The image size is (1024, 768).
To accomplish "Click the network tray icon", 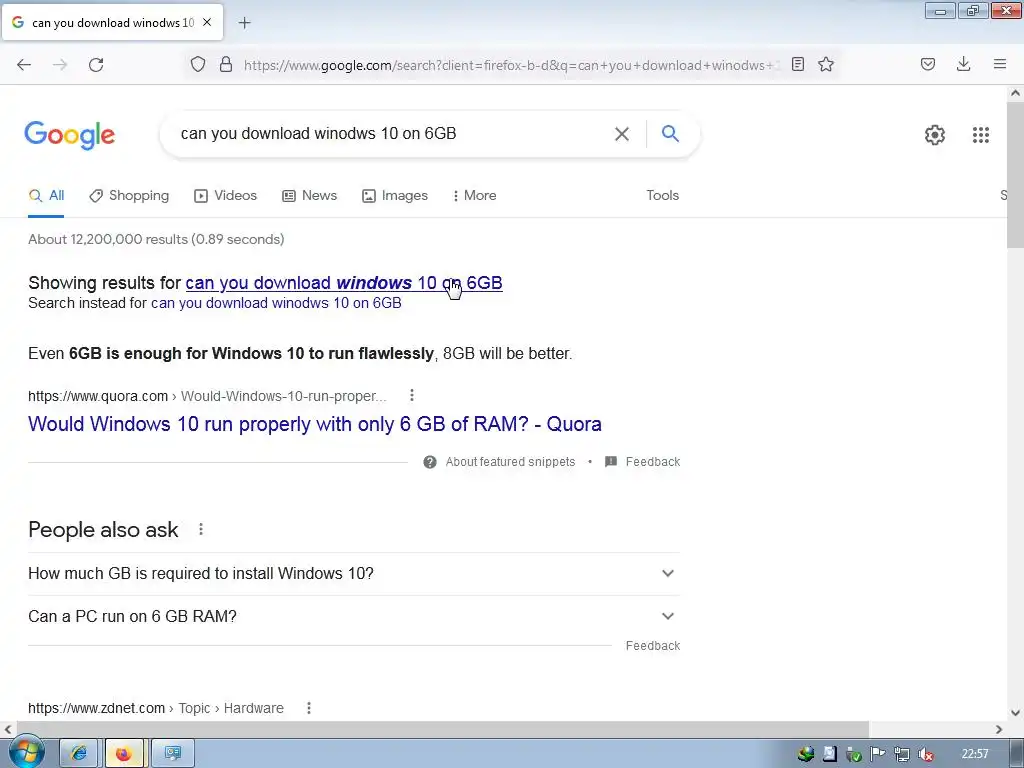I will point(902,754).
